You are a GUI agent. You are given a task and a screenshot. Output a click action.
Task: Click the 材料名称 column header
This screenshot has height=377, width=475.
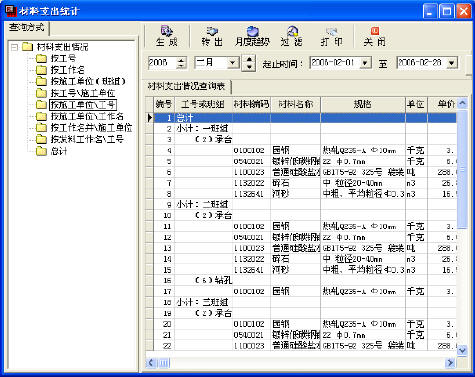click(296, 104)
